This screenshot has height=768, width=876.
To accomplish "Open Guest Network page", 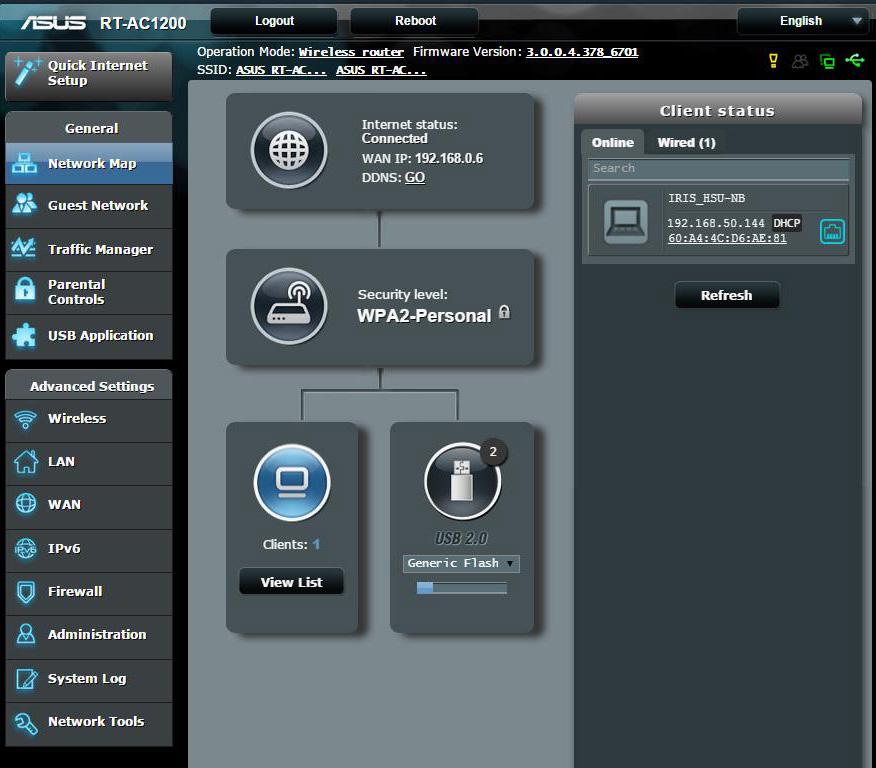I will tap(89, 206).
